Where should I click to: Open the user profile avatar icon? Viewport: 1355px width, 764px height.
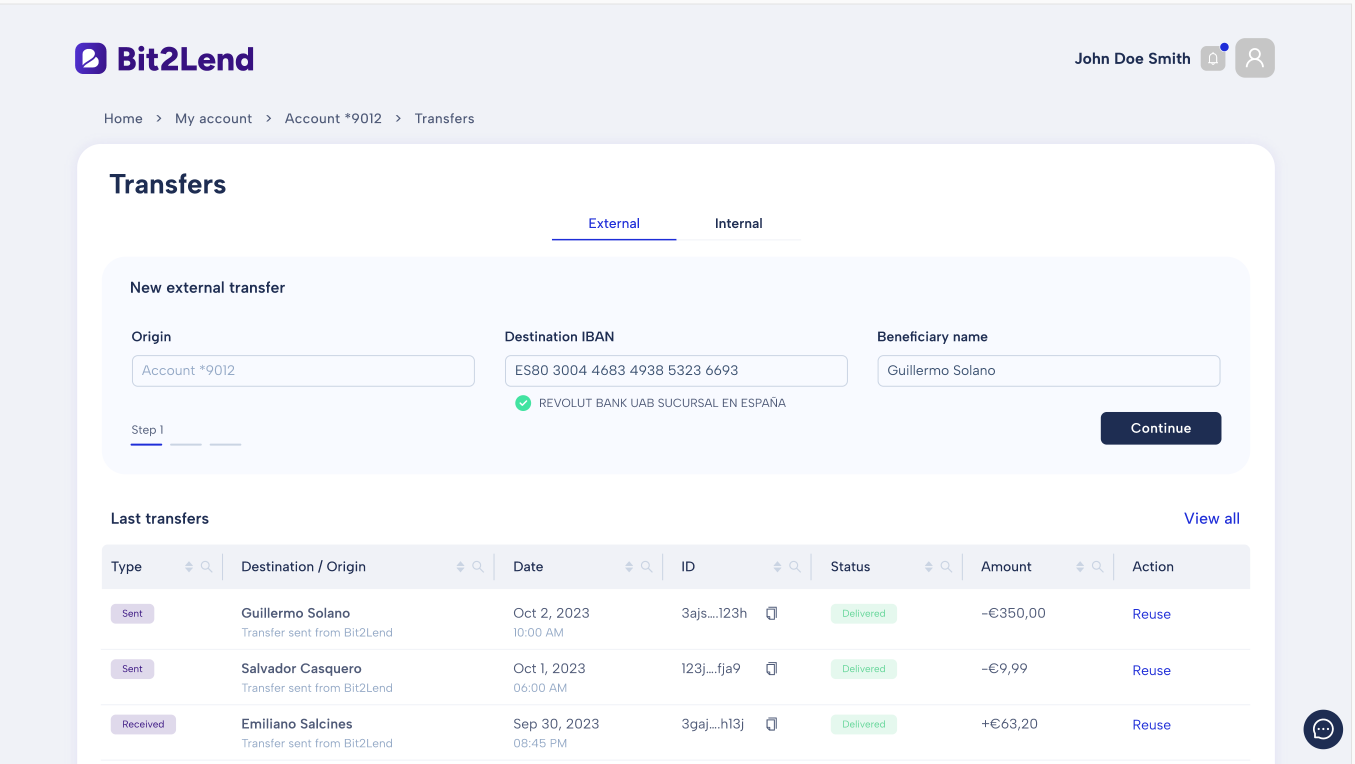[x=1255, y=58]
